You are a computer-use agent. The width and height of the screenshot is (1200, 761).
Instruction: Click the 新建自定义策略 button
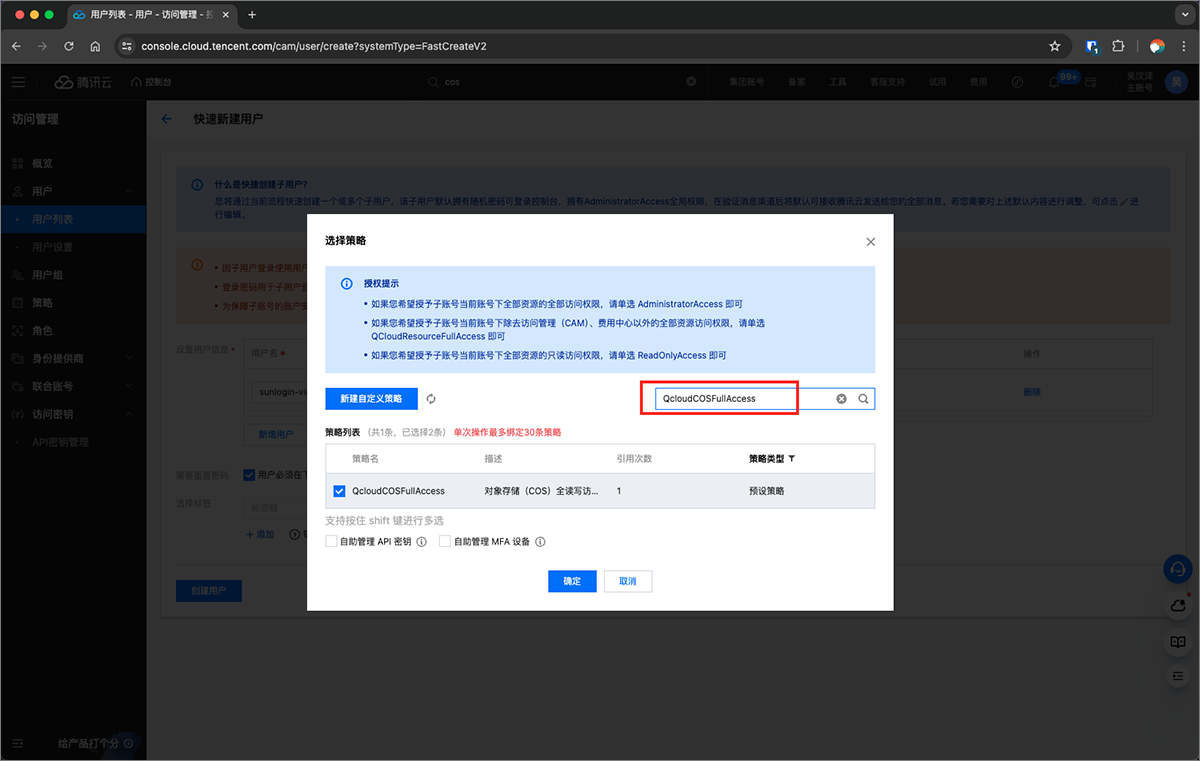pos(371,399)
